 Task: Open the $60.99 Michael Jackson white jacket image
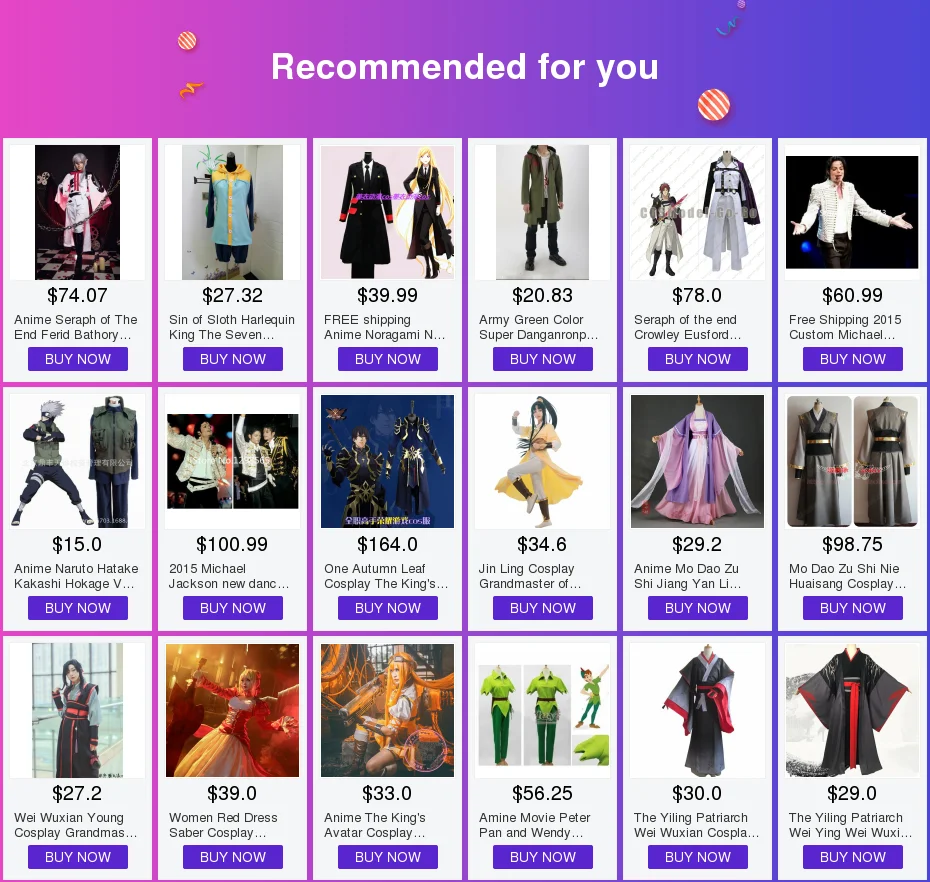tap(852, 212)
